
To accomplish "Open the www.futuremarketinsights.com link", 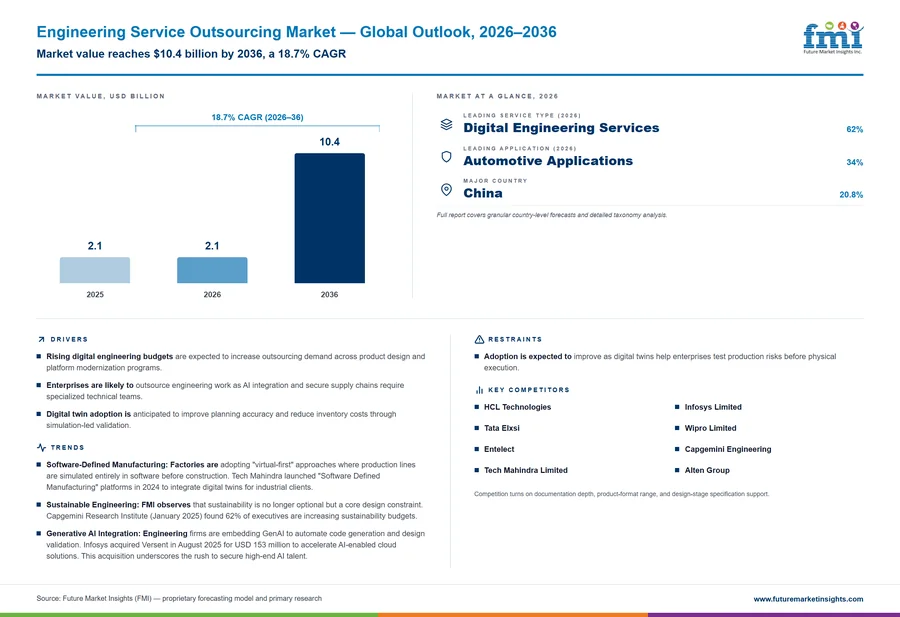I will point(808,599).
